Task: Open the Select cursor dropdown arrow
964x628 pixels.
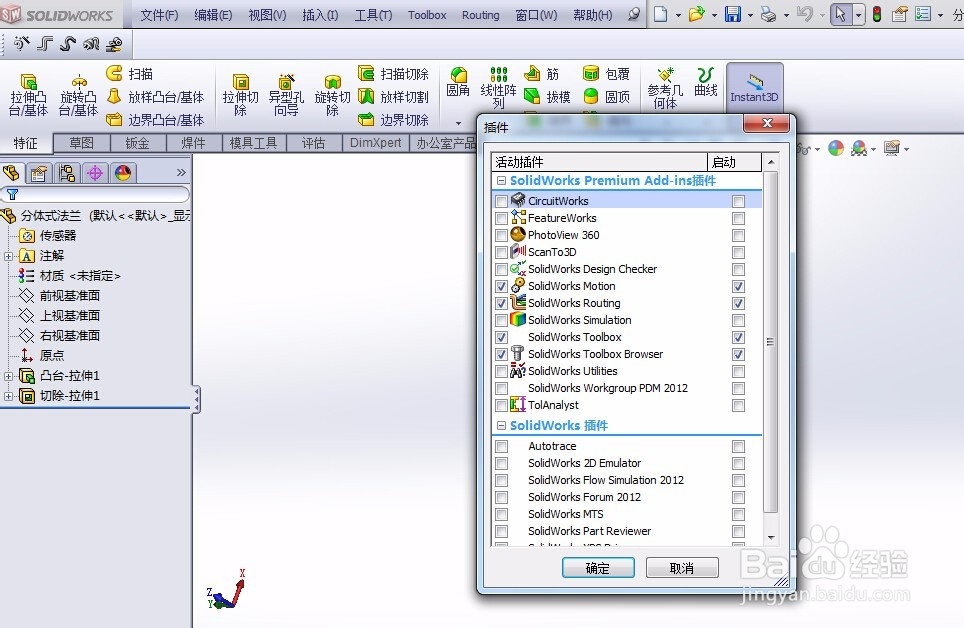Action: 858,15
